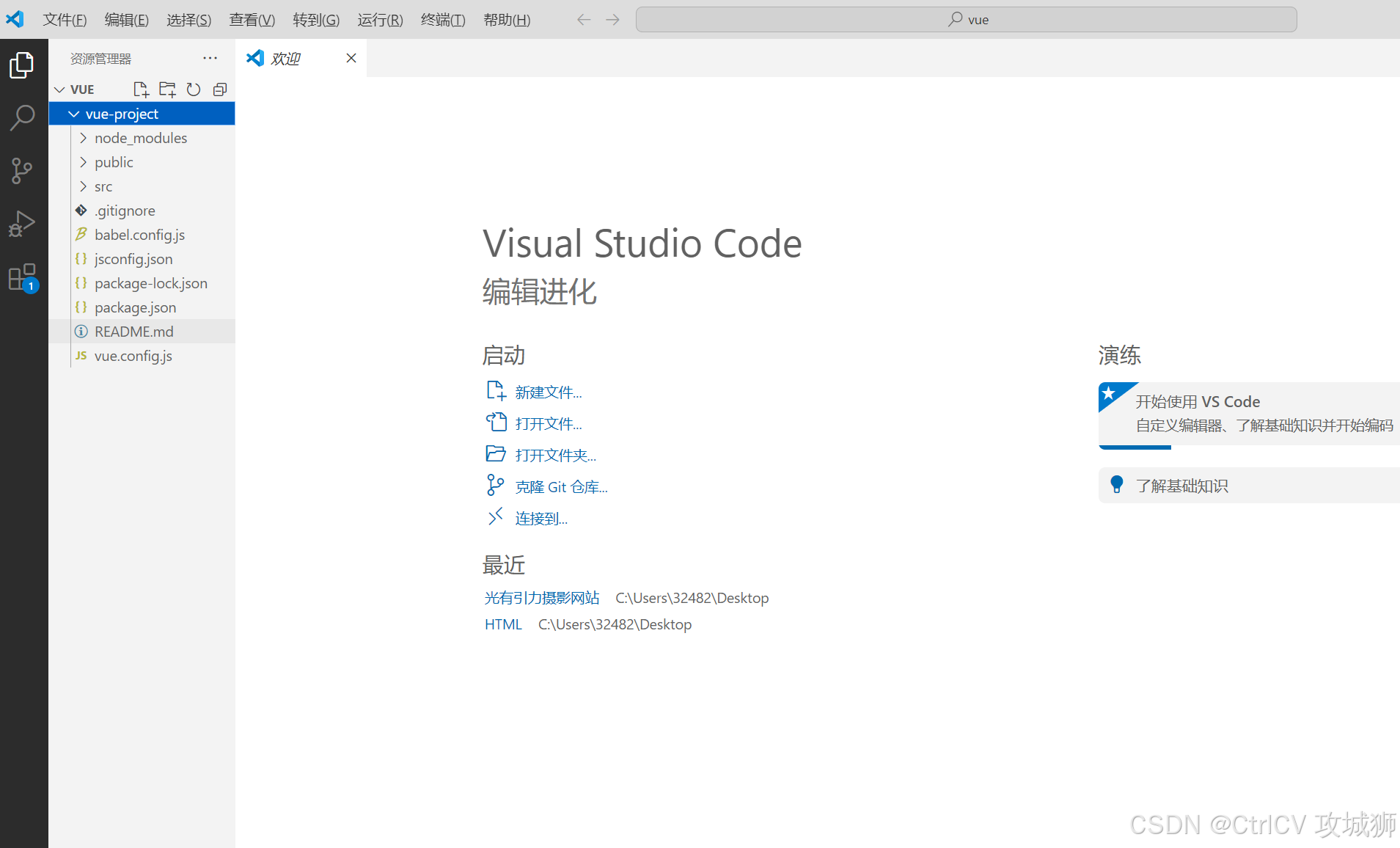
Task: Click the 打开文件... link
Action: click(x=549, y=424)
